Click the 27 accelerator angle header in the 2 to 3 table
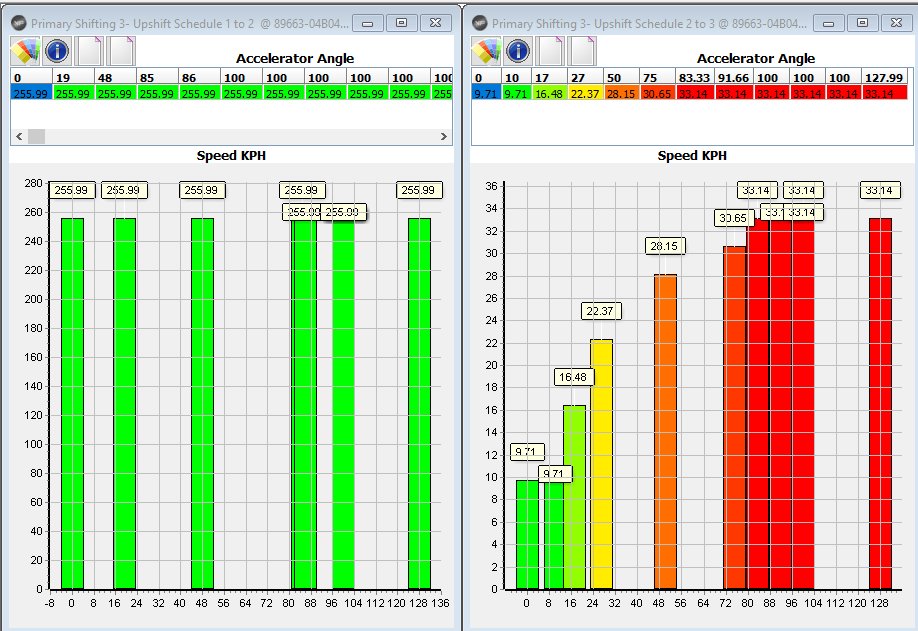Screen dimensions: 918x631 585,77
